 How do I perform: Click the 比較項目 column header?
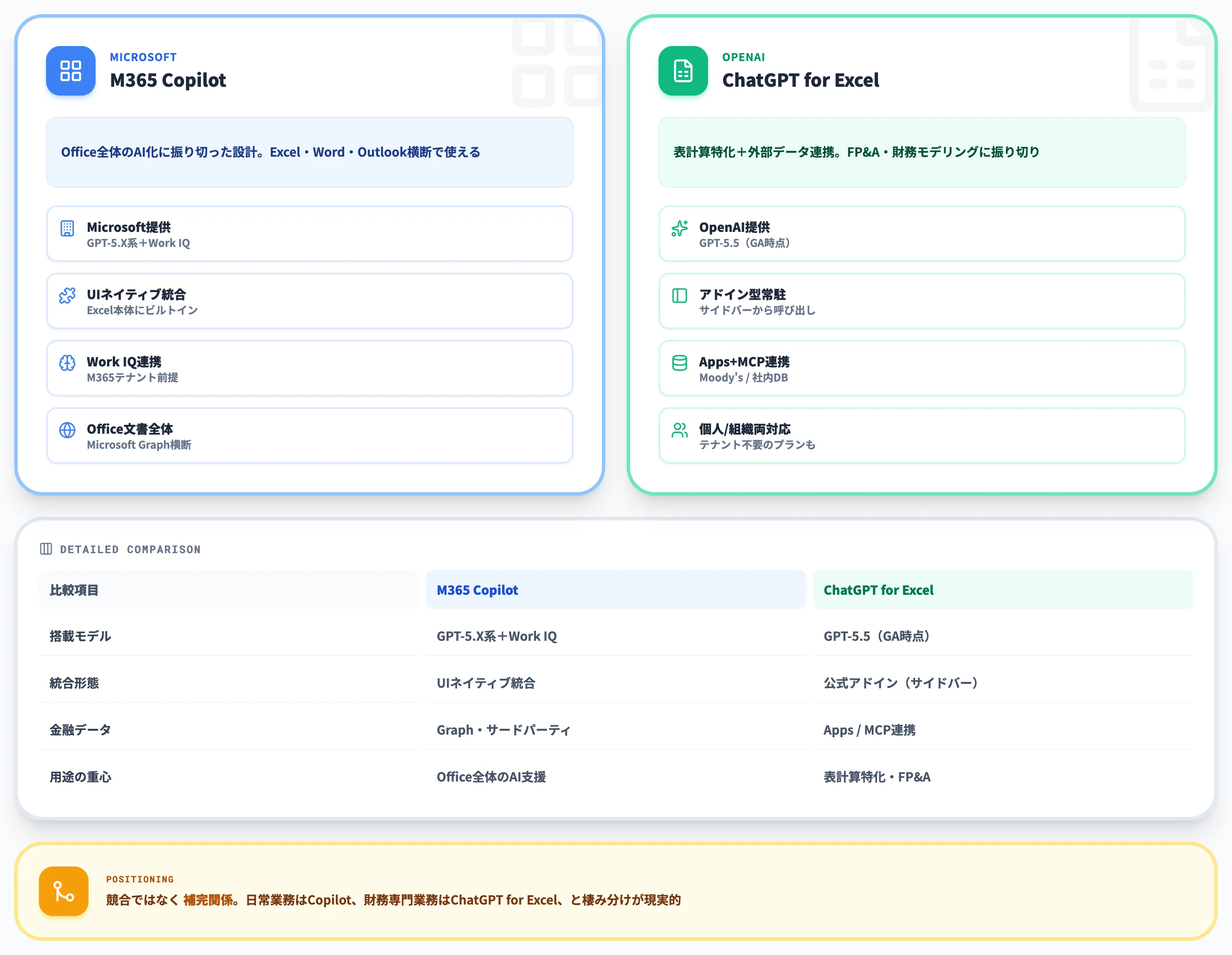pyautogui.click(x=229, y=589)
